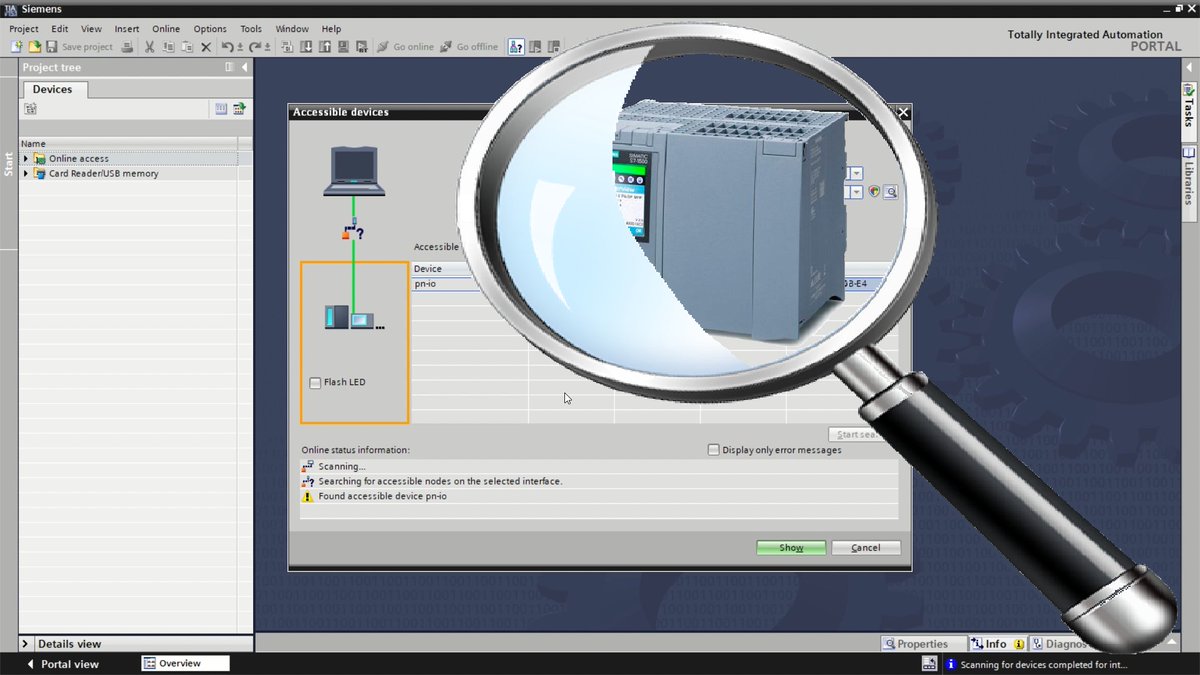Screen dimensions: 1200x675
Task: Expand the Online access tree node
Action: [x=26, y=158]
